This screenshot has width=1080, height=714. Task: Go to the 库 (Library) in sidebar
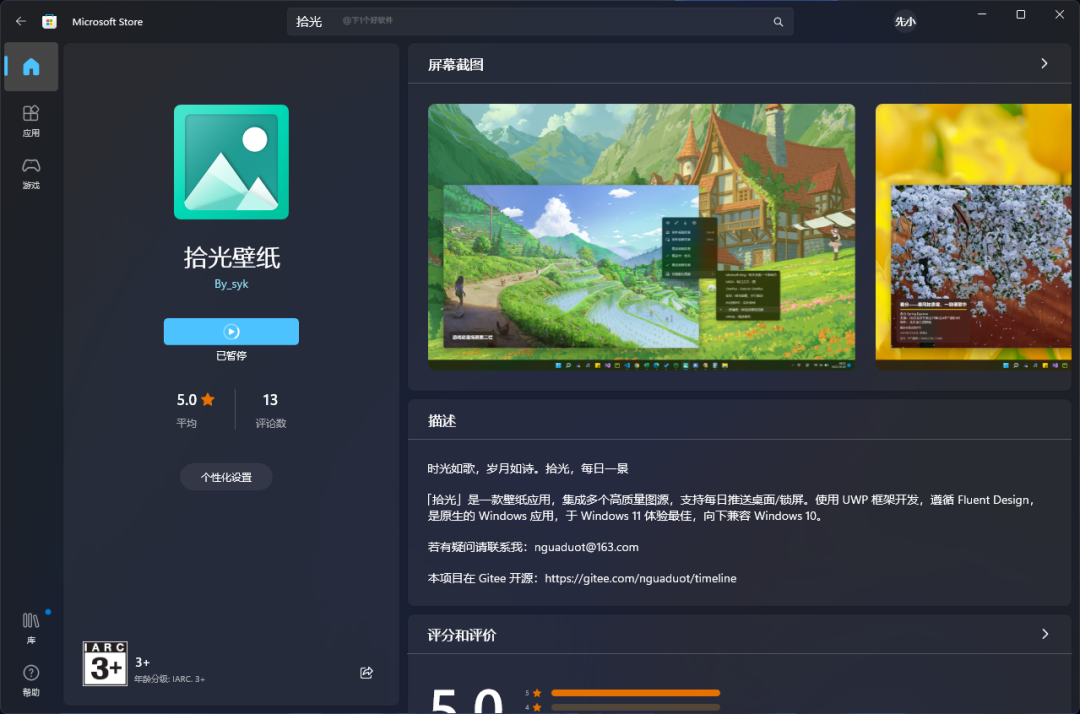point(30,625)
